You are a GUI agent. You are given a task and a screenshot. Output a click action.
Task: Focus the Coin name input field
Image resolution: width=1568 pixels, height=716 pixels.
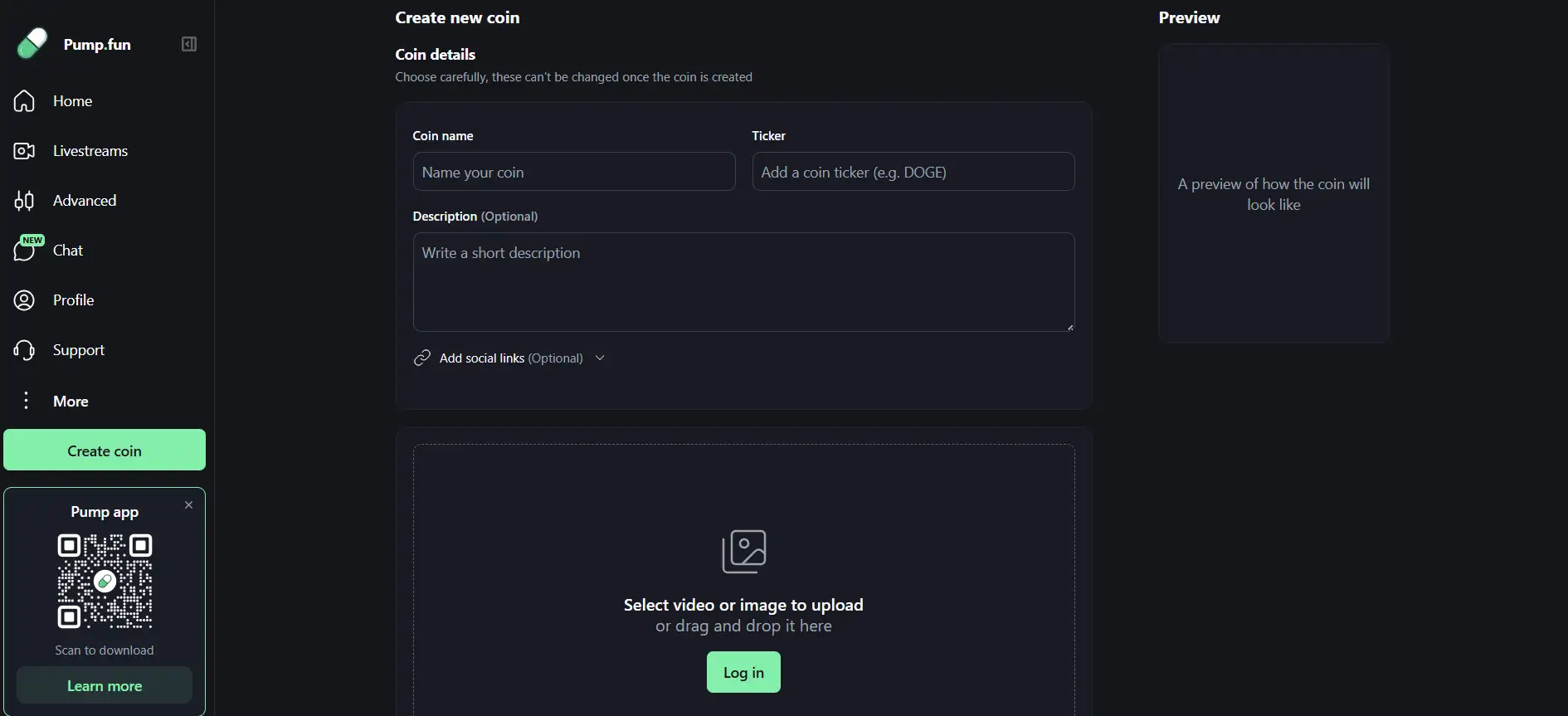pyautogui.click(x=573, y=172)
